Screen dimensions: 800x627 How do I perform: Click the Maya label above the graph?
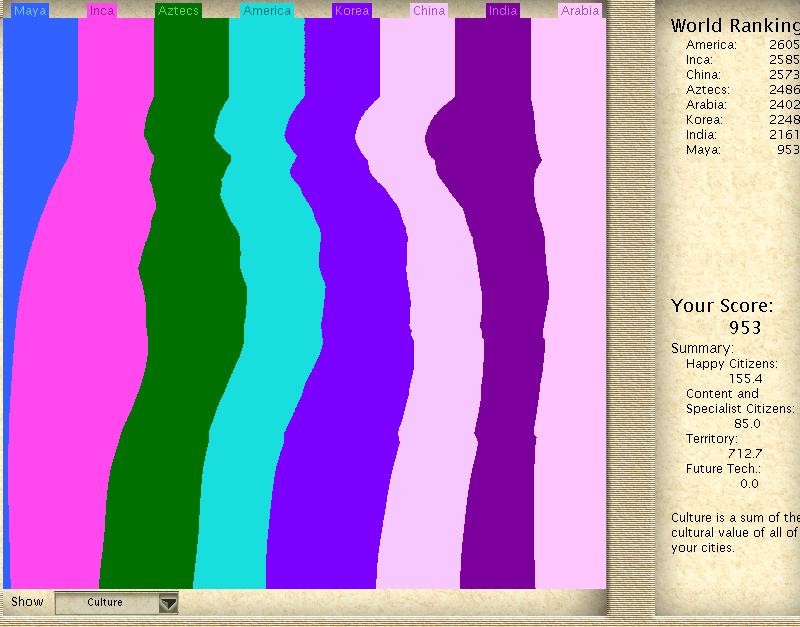pos(29,11)
